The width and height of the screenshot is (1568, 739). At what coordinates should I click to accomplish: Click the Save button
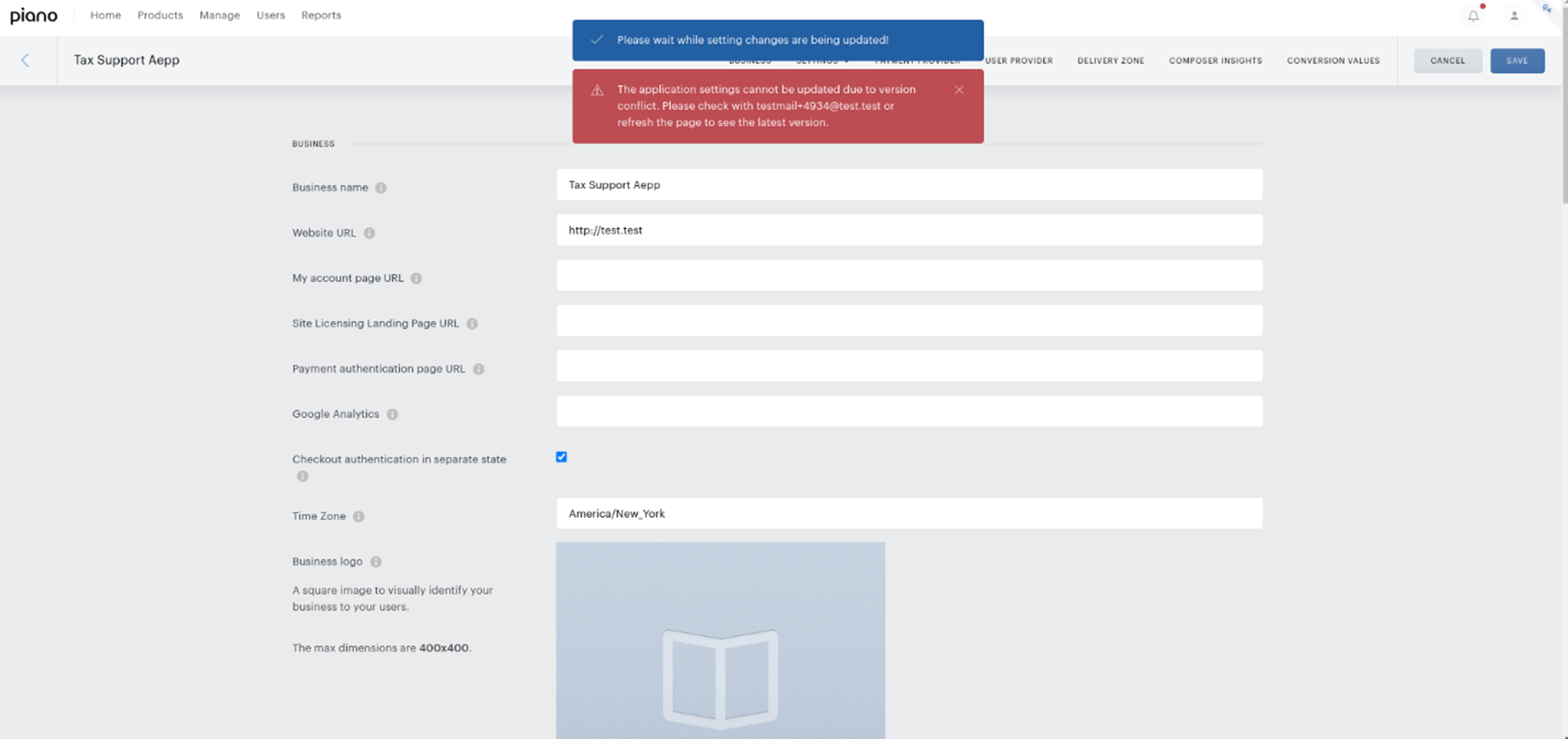coord(1517,61)
